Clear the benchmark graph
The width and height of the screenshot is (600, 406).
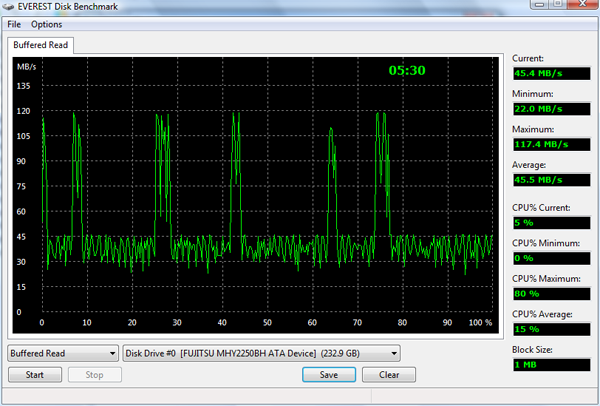click(389, 375)
